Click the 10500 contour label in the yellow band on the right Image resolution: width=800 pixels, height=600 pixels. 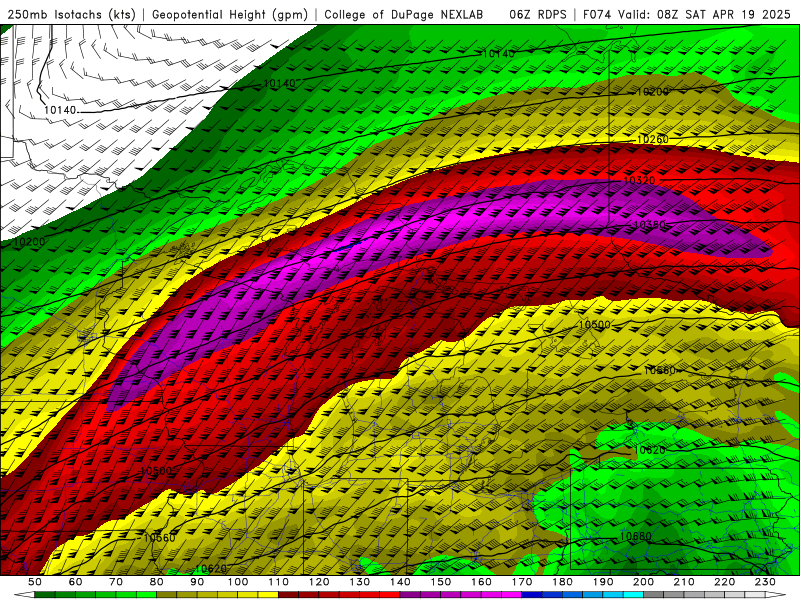pos(594,324)
